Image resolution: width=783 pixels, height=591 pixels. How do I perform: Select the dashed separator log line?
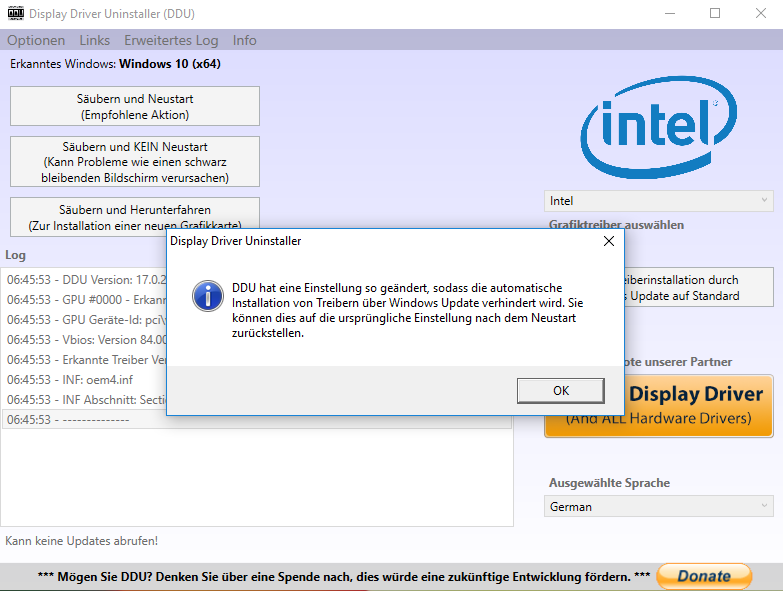coord(257,419)
